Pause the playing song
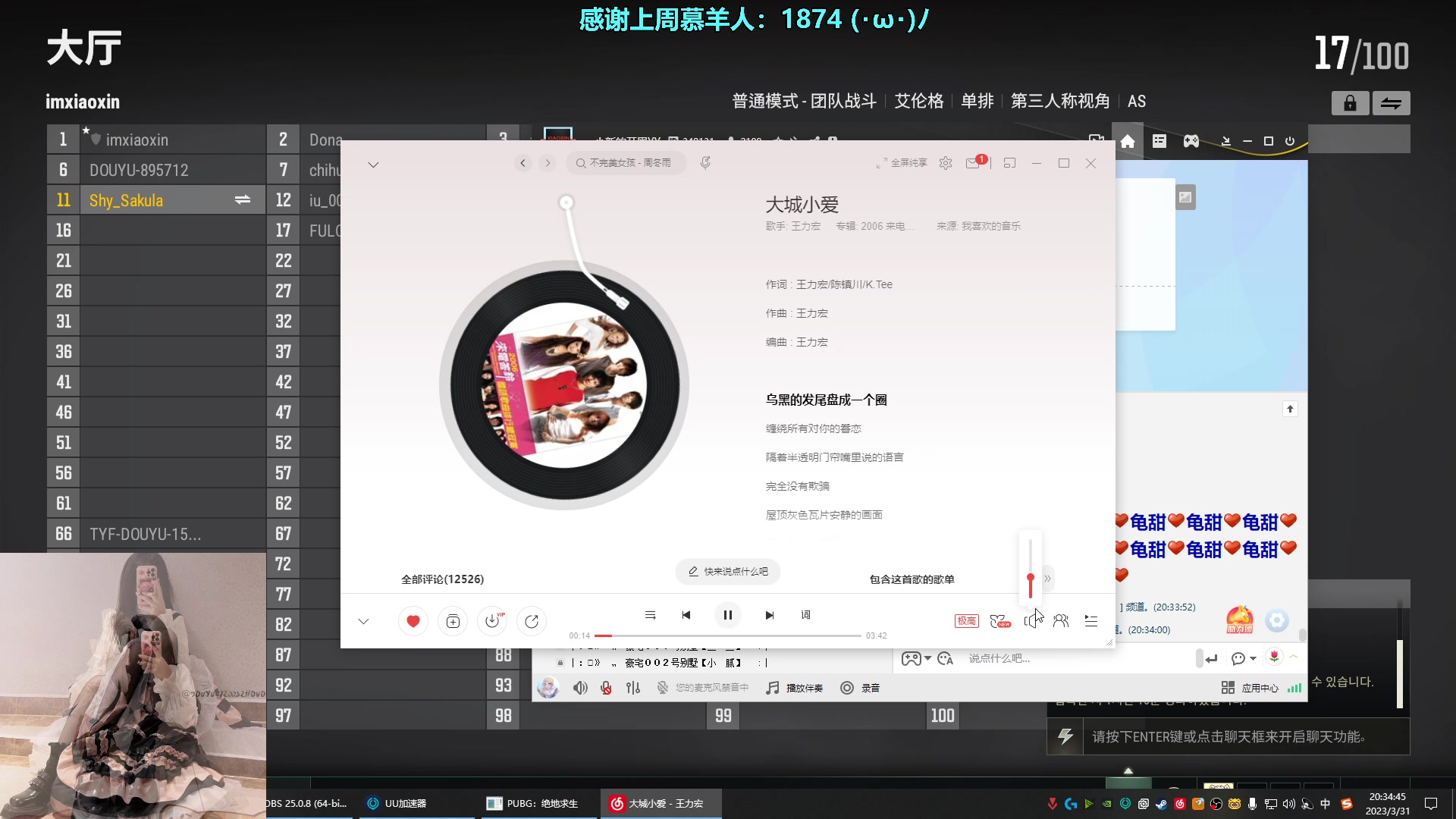This screenshot has height=819, width=1456. (727, 615)
